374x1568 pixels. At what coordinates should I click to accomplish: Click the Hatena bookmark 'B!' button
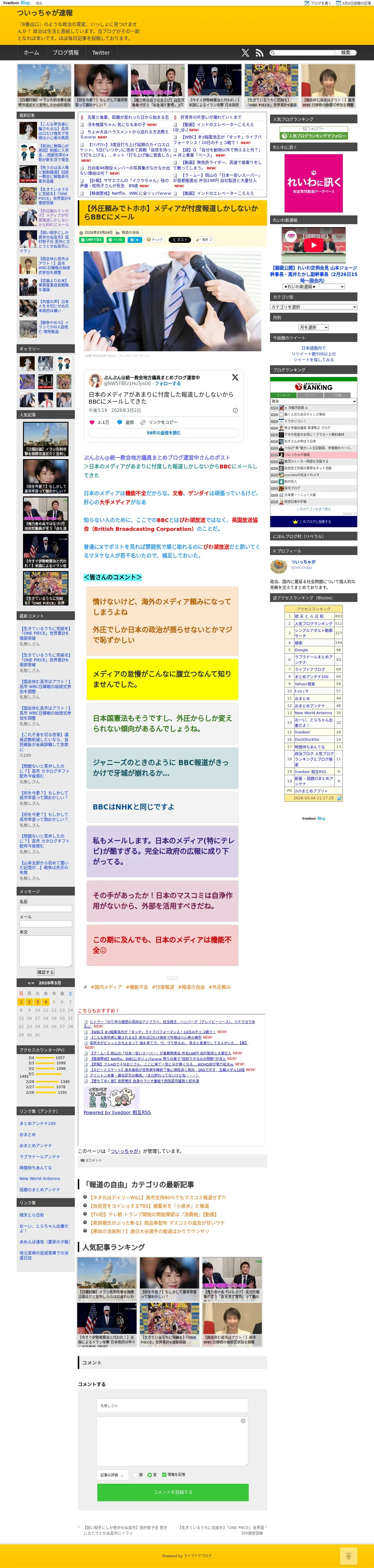coord(134,240)
